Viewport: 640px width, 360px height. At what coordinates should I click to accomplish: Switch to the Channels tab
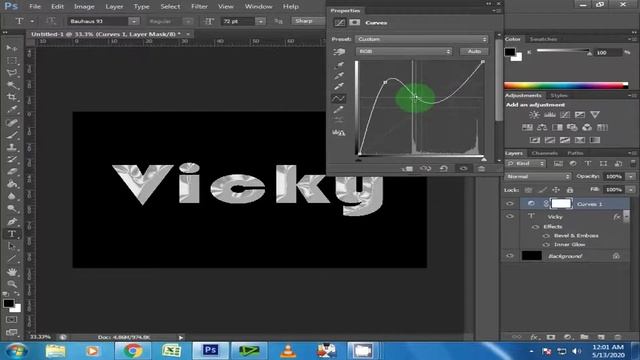pos(544,153)
